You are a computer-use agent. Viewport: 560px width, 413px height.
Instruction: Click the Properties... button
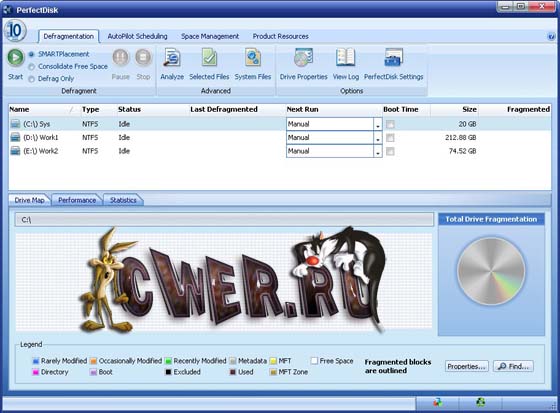pos(466,367)
